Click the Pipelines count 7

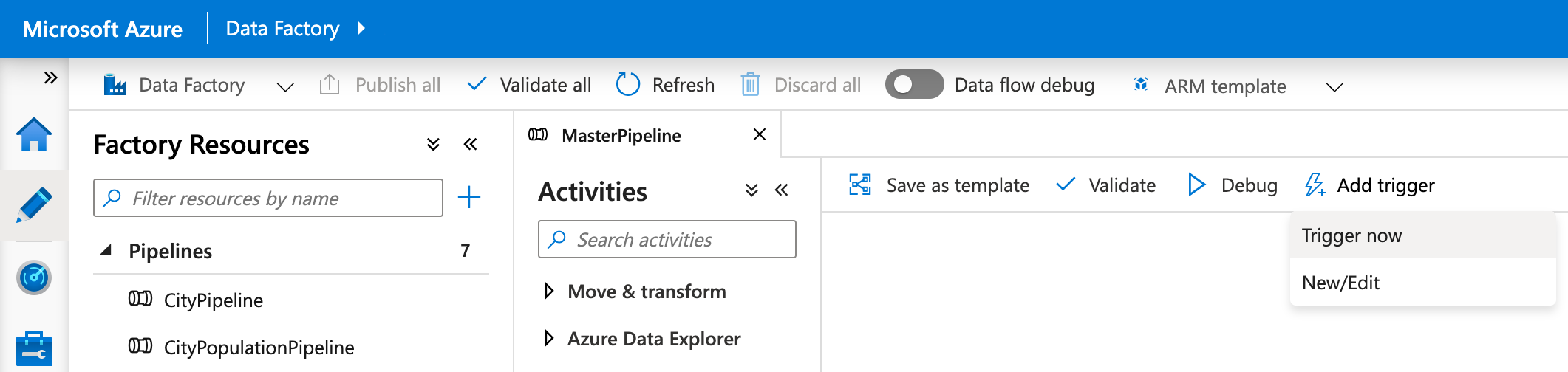[466, 251]
